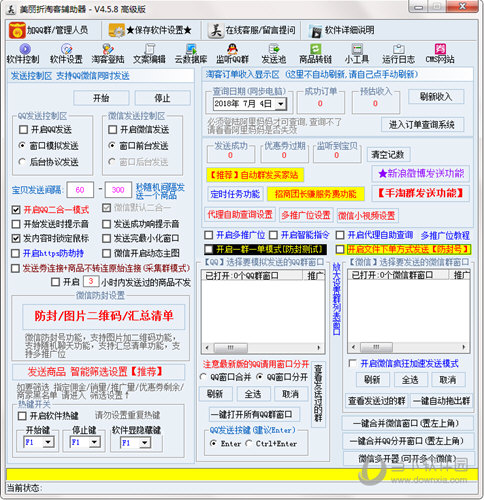This screenshot has width=484, height=500.
Task: Enable 开启多推广位 checkbox
Action: (209, 235)
